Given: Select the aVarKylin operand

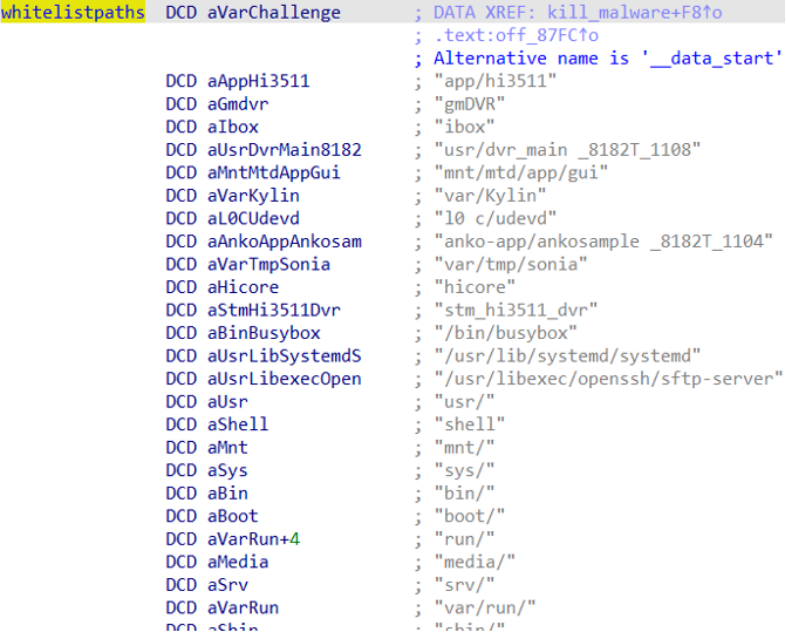Looking at the screenshot, I should coord(253,196).
